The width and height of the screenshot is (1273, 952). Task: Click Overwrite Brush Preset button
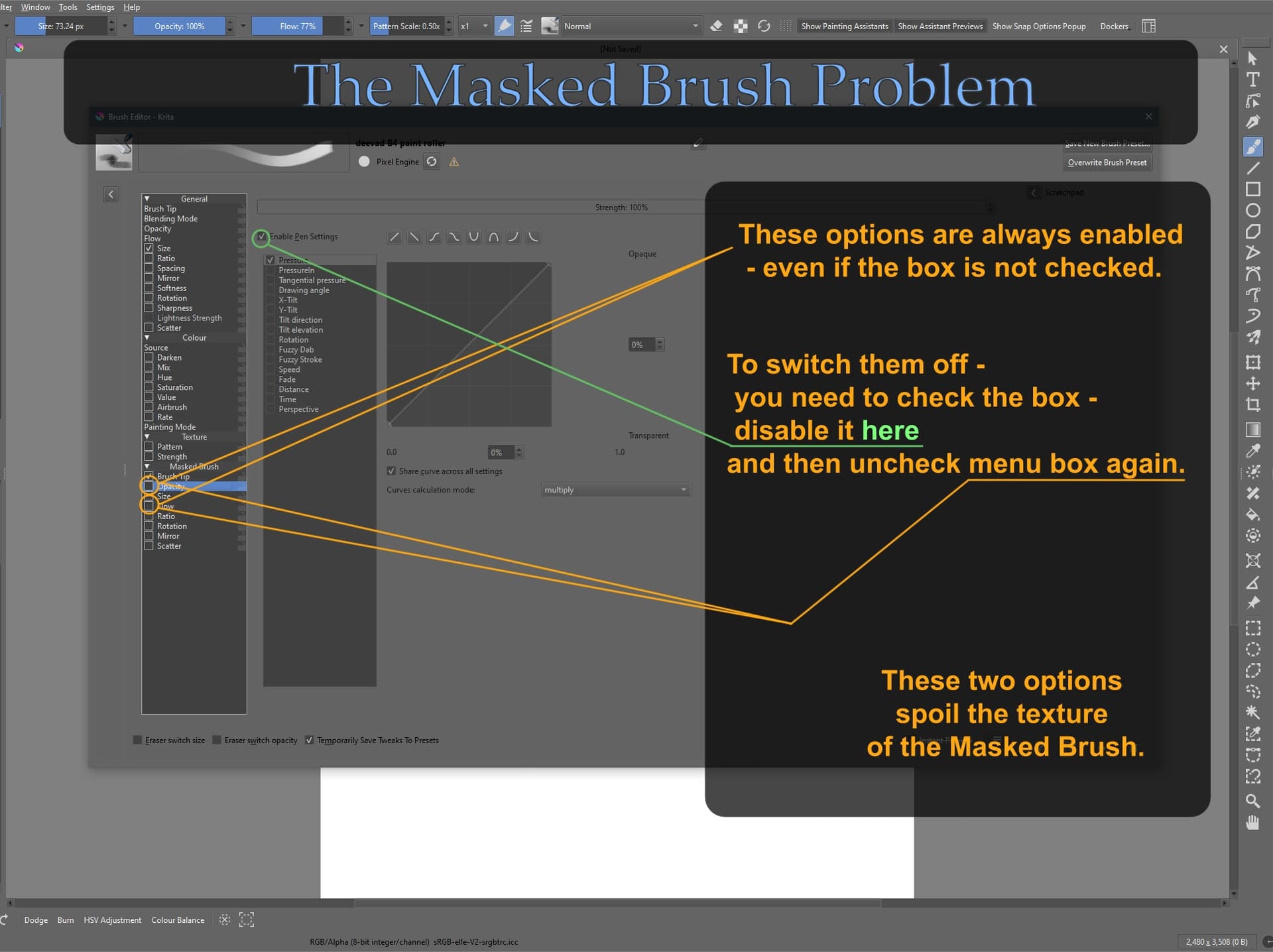click(x=1107, y=162)
